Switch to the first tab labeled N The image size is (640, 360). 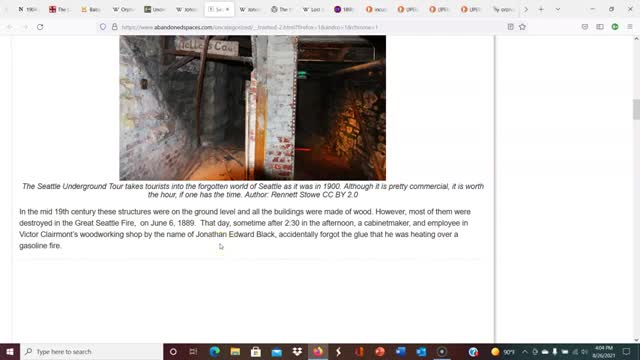coord(27,9)
